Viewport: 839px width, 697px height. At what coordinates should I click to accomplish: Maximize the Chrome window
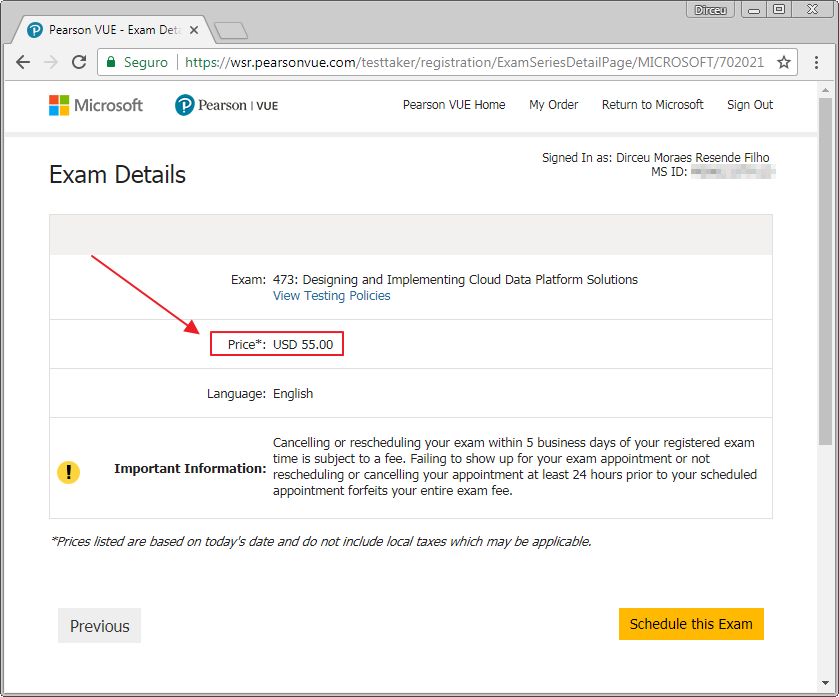click(779, 10)
